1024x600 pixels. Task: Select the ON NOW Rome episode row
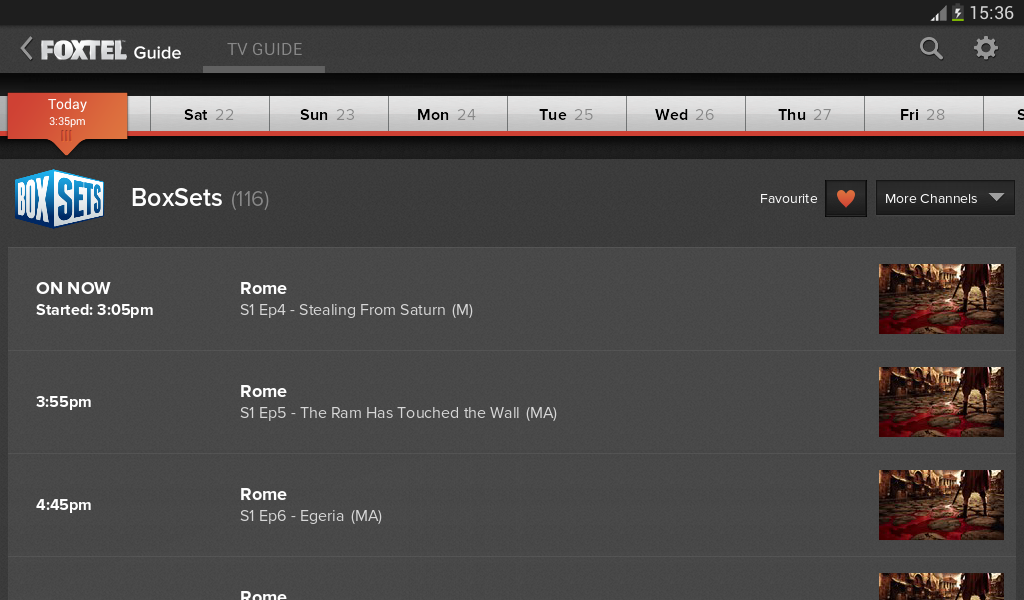(450, 299)
